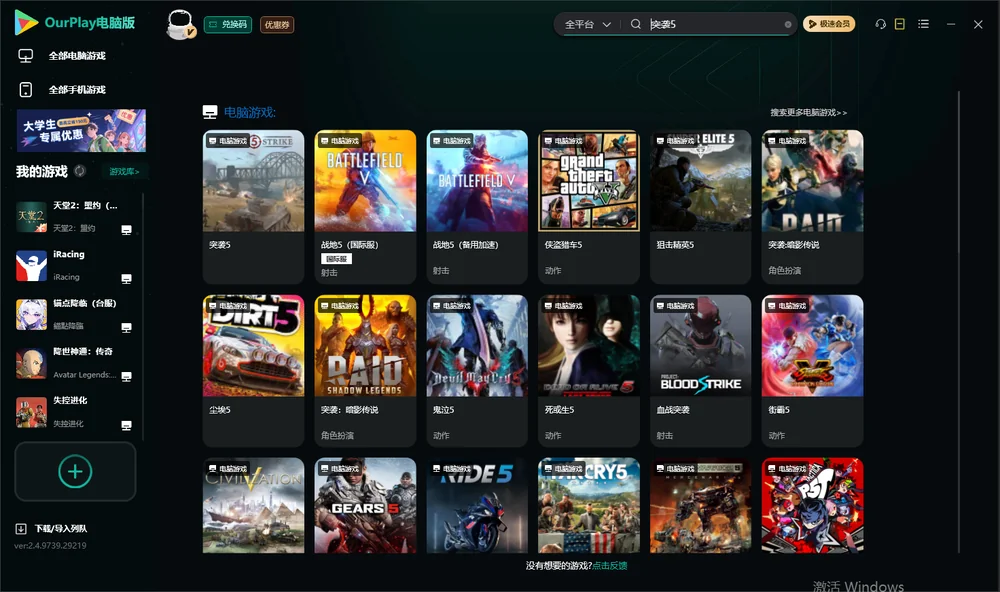Open the Gears 5 game card
1000x592 pixels.
(365, 505)
